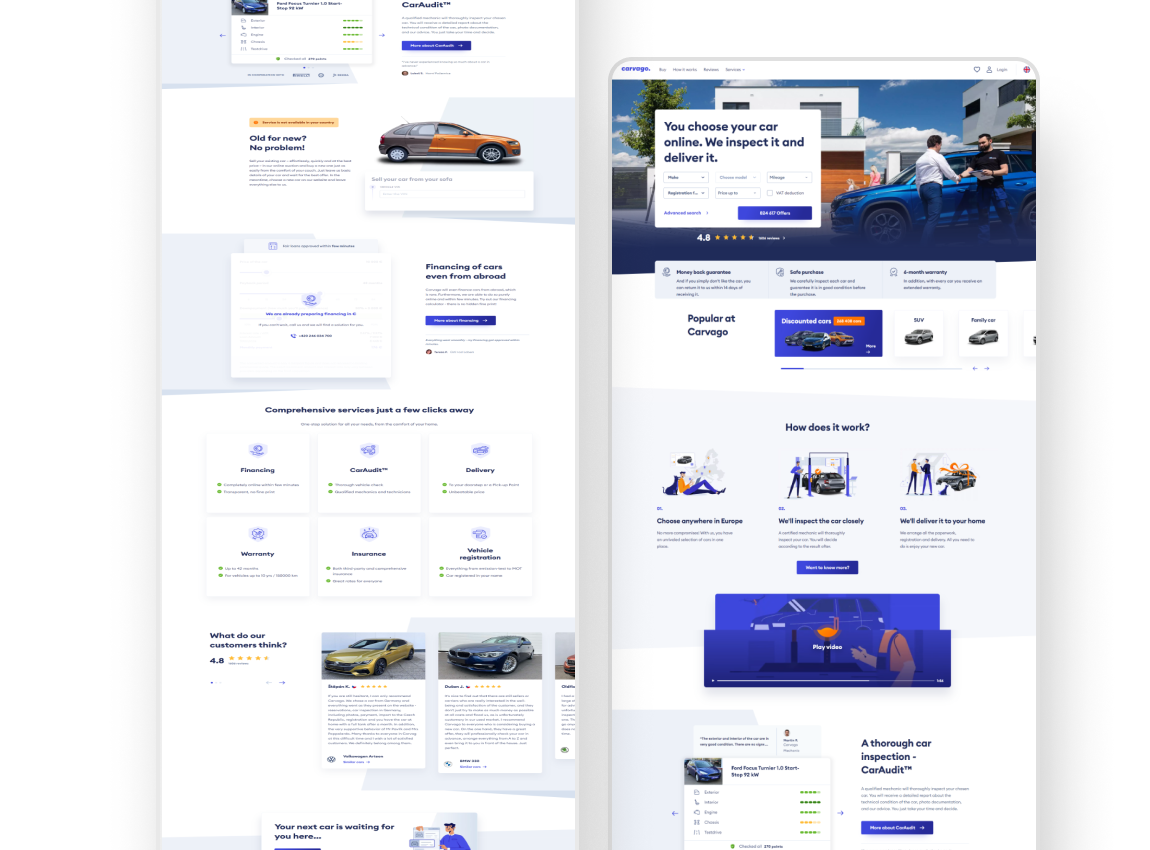This screenshot has width=1150, height=850.
Task: Select the SUV category card
Action: tap(918, 333)
